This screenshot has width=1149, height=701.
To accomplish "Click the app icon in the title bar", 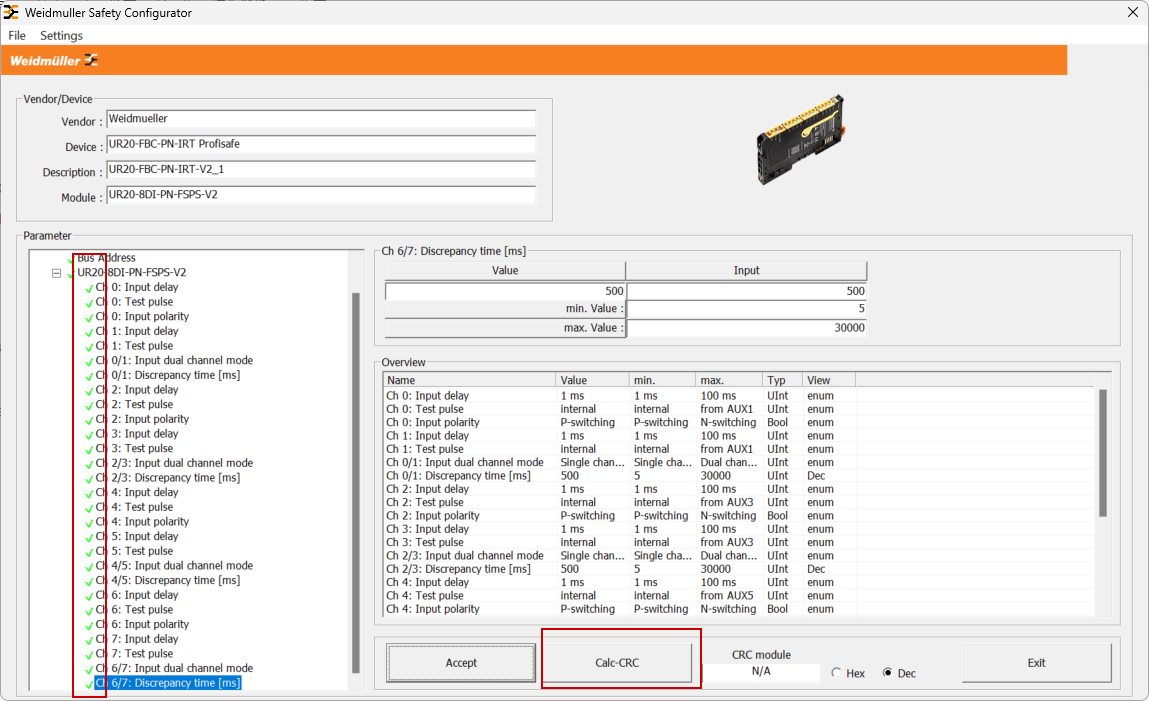I will click(x=11, y=12).
